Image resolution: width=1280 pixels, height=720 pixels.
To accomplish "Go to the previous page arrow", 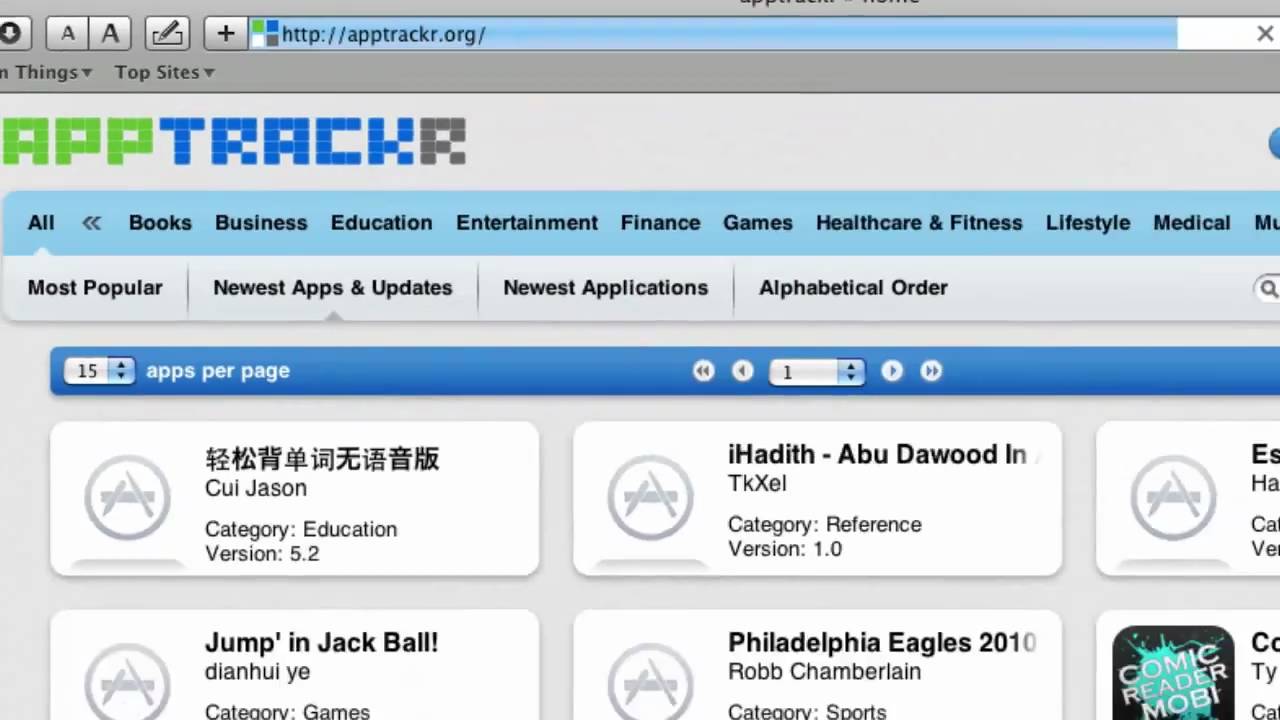I will [x=742, y=371].
